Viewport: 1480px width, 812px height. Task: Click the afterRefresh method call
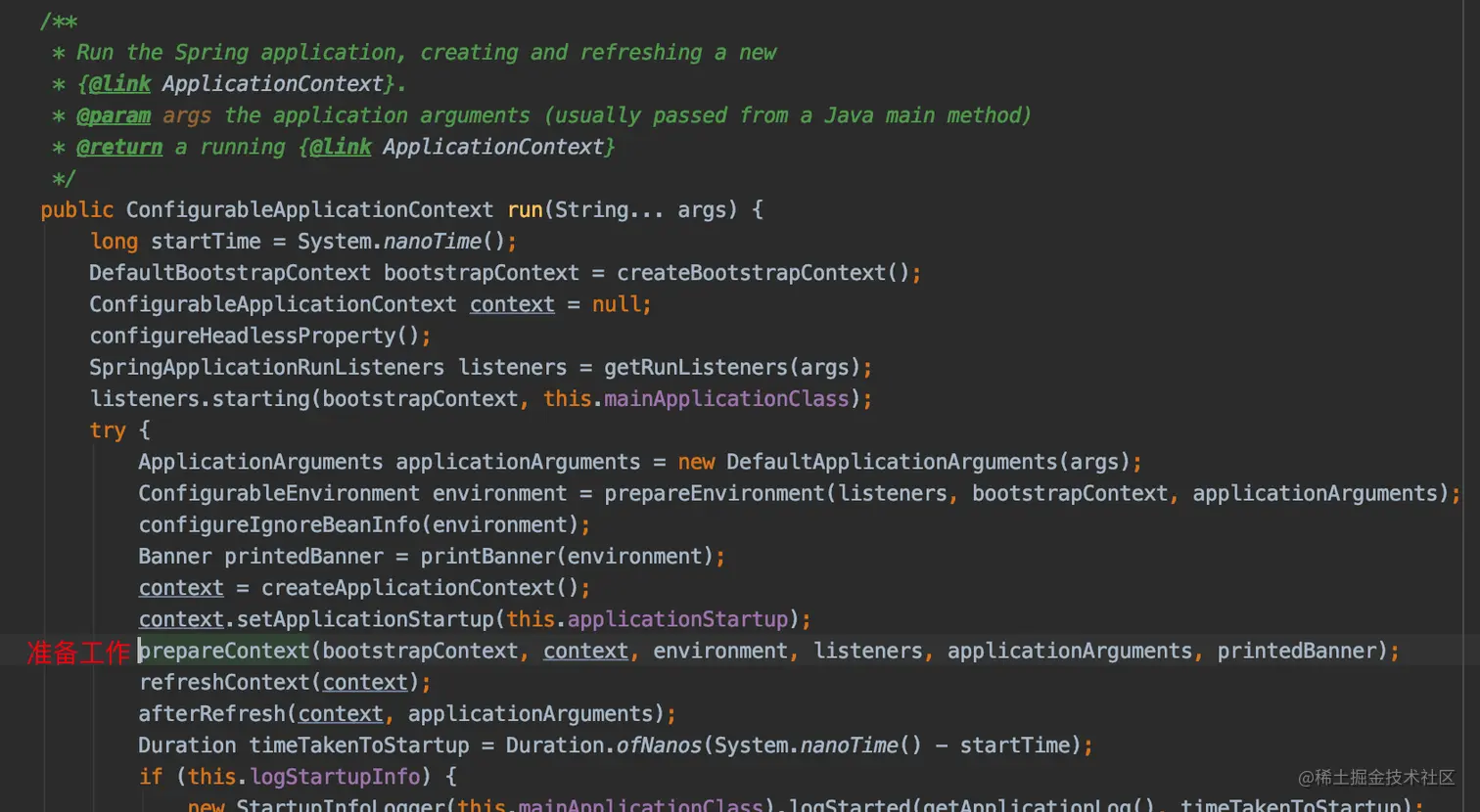tap(211, 713)
